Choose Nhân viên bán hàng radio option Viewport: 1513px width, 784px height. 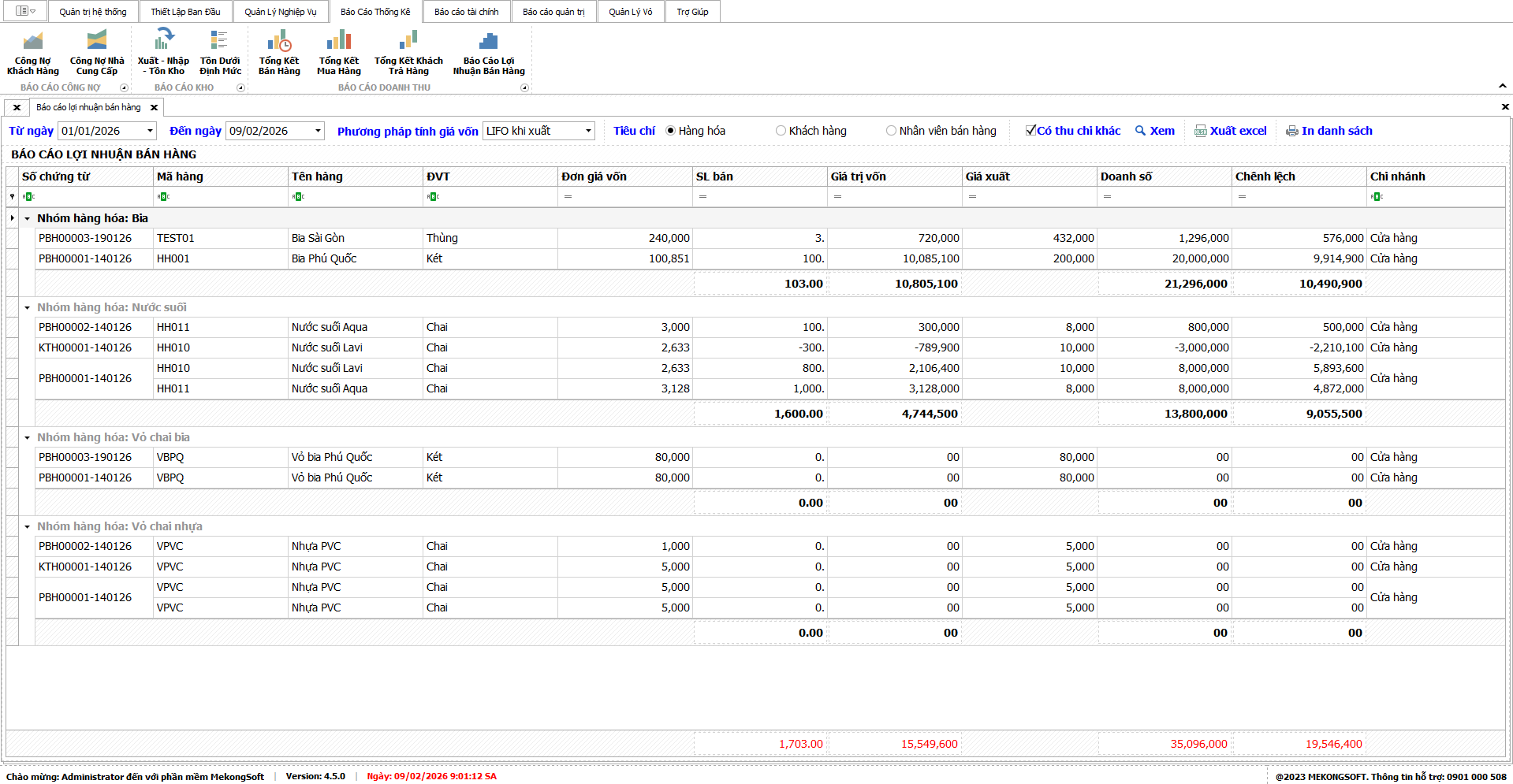point(891,131)
